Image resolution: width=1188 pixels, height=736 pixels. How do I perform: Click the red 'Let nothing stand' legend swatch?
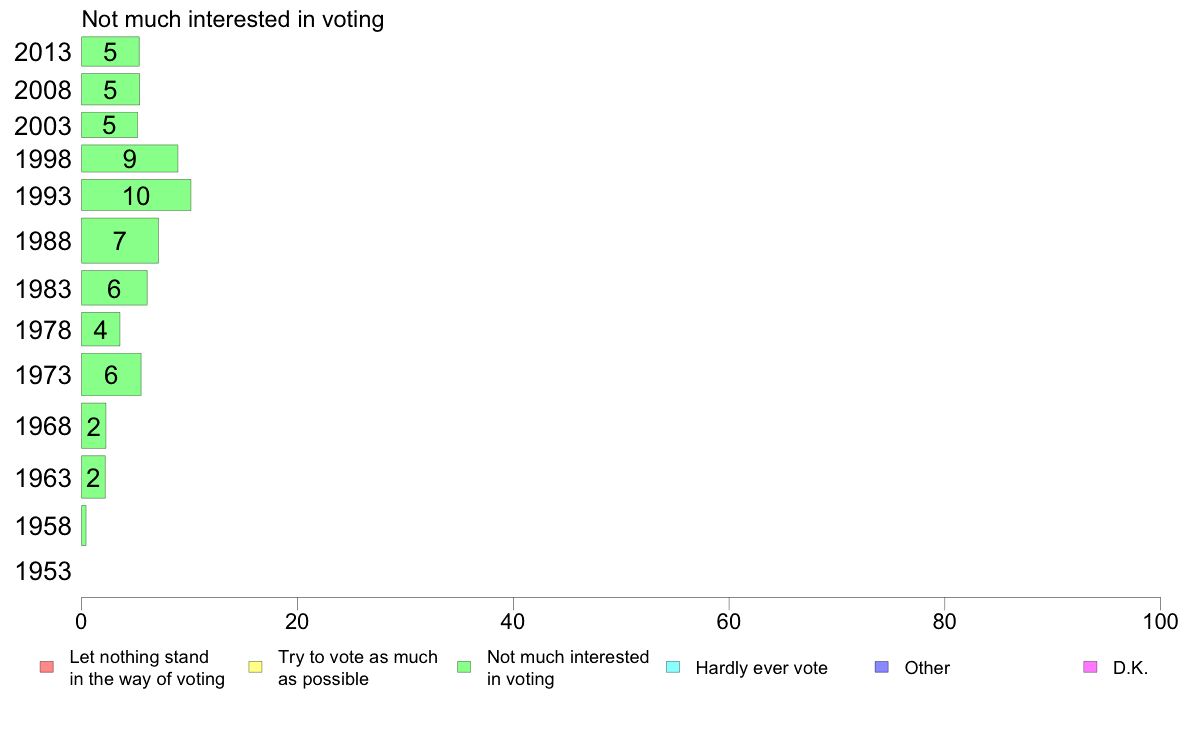[x=47, y=667]
